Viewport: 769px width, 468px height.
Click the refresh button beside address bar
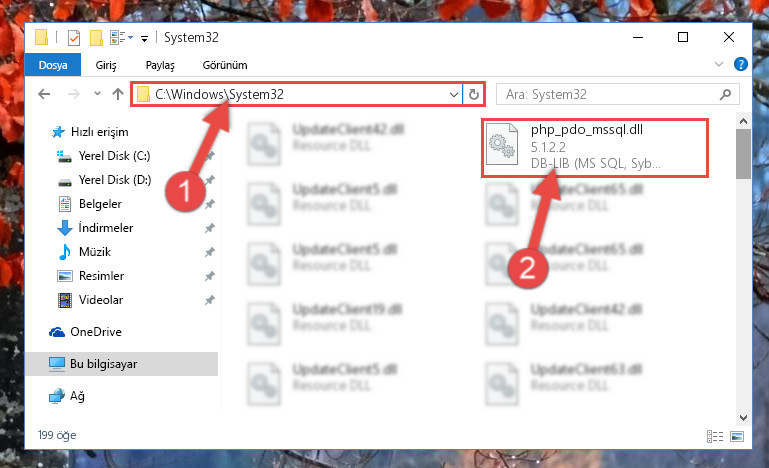(474, 94)
